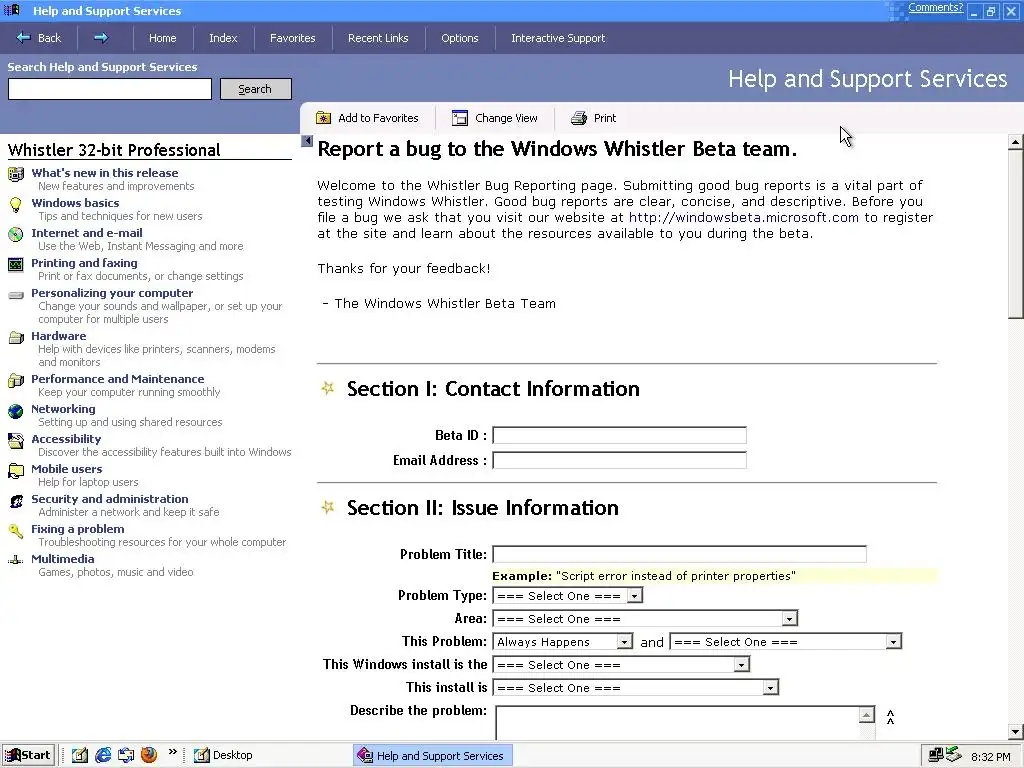Open the Networking help topic
Screen dimensions: 1024x768
pos(63,409)
